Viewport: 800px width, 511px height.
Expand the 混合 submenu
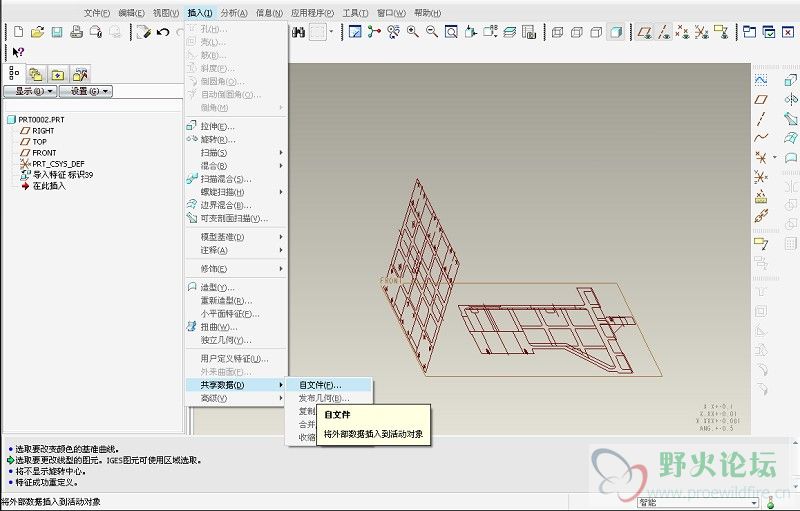tap(235, 166)
